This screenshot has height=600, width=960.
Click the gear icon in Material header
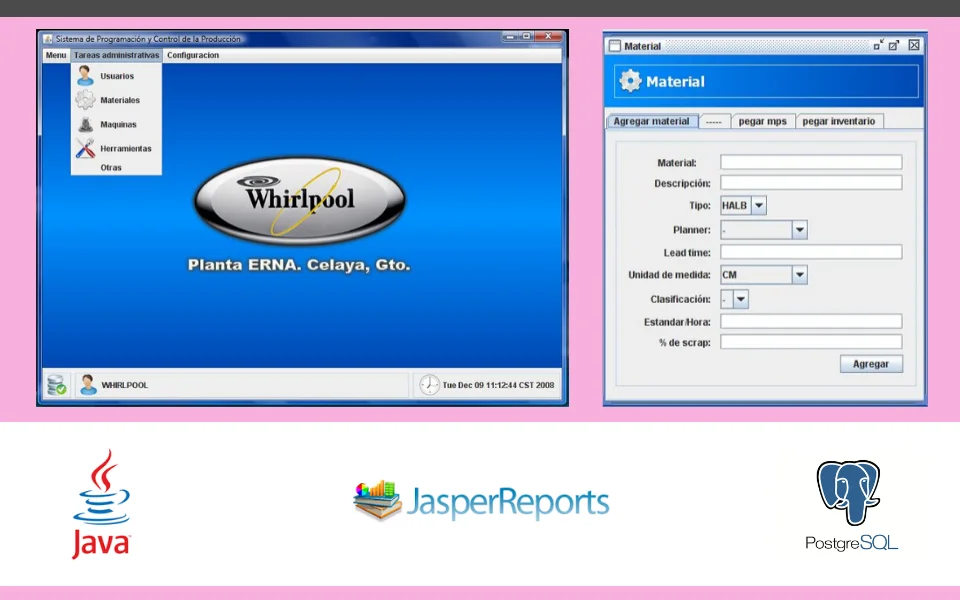pos(630,81)
